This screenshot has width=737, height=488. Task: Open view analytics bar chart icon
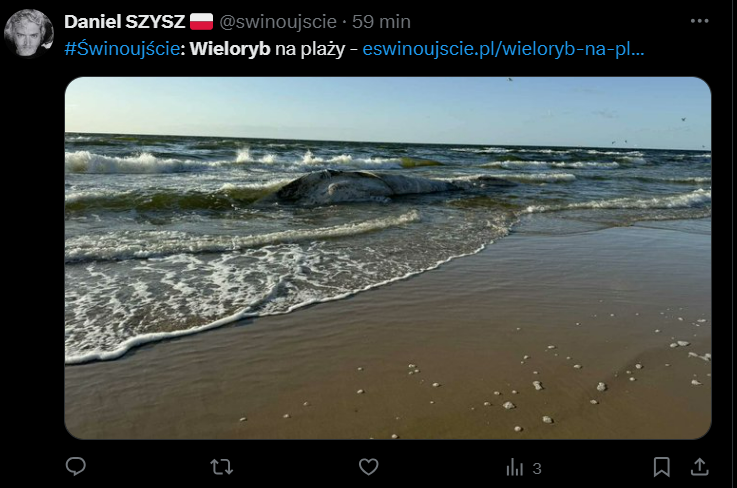coord(515,467)
